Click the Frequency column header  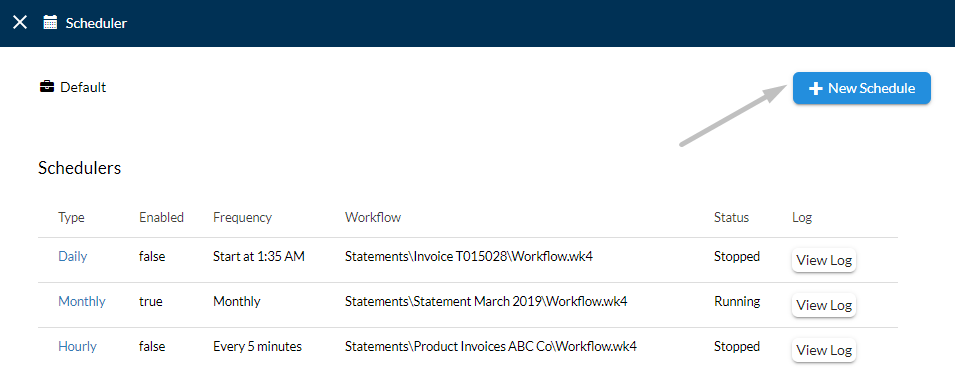click(x=242, y=217)
